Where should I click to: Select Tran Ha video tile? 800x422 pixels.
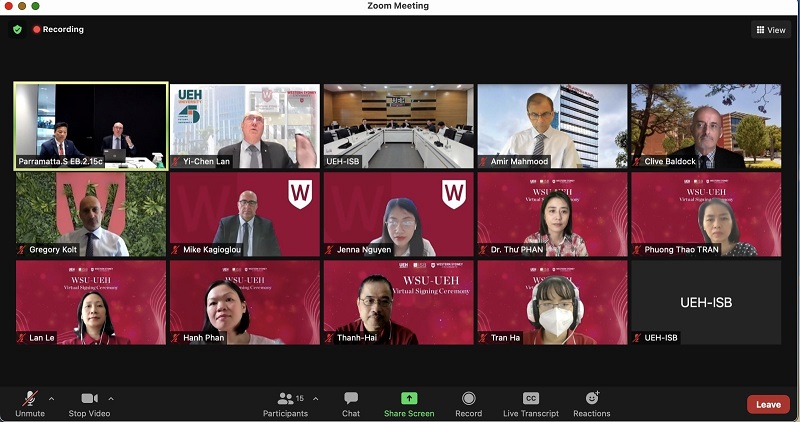click(x=553, y=303)
